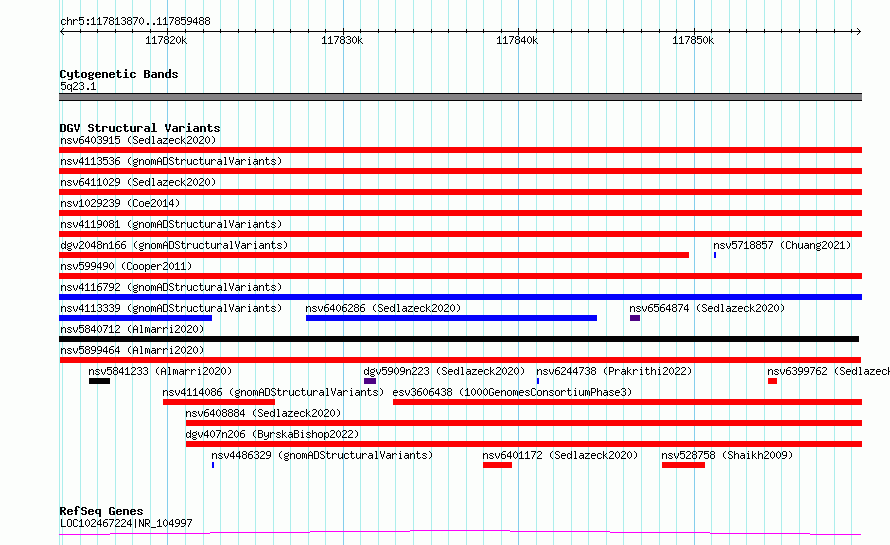
Task: Click the magenta LOC102467224 gene line
Action: (x=460, y=533)
